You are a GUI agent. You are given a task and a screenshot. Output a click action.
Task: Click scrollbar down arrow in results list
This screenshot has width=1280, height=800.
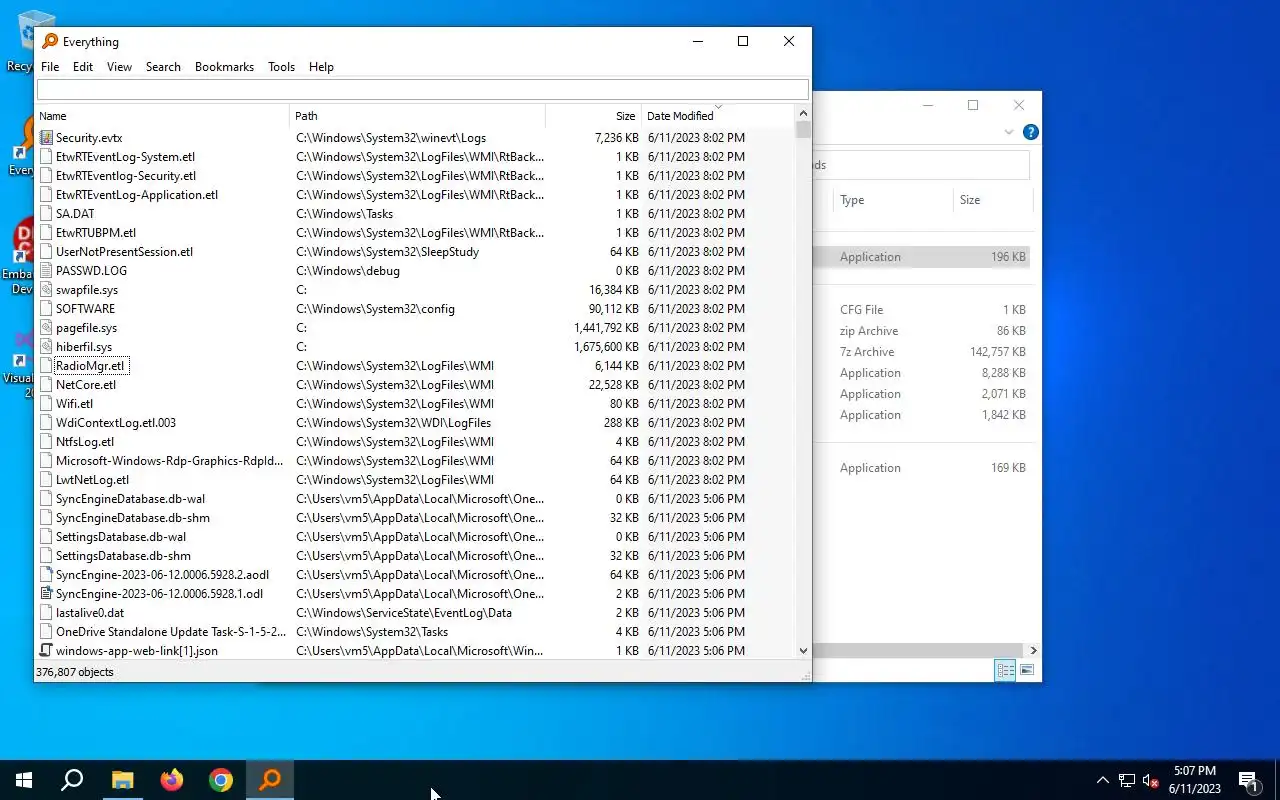(x=803, y=650)
